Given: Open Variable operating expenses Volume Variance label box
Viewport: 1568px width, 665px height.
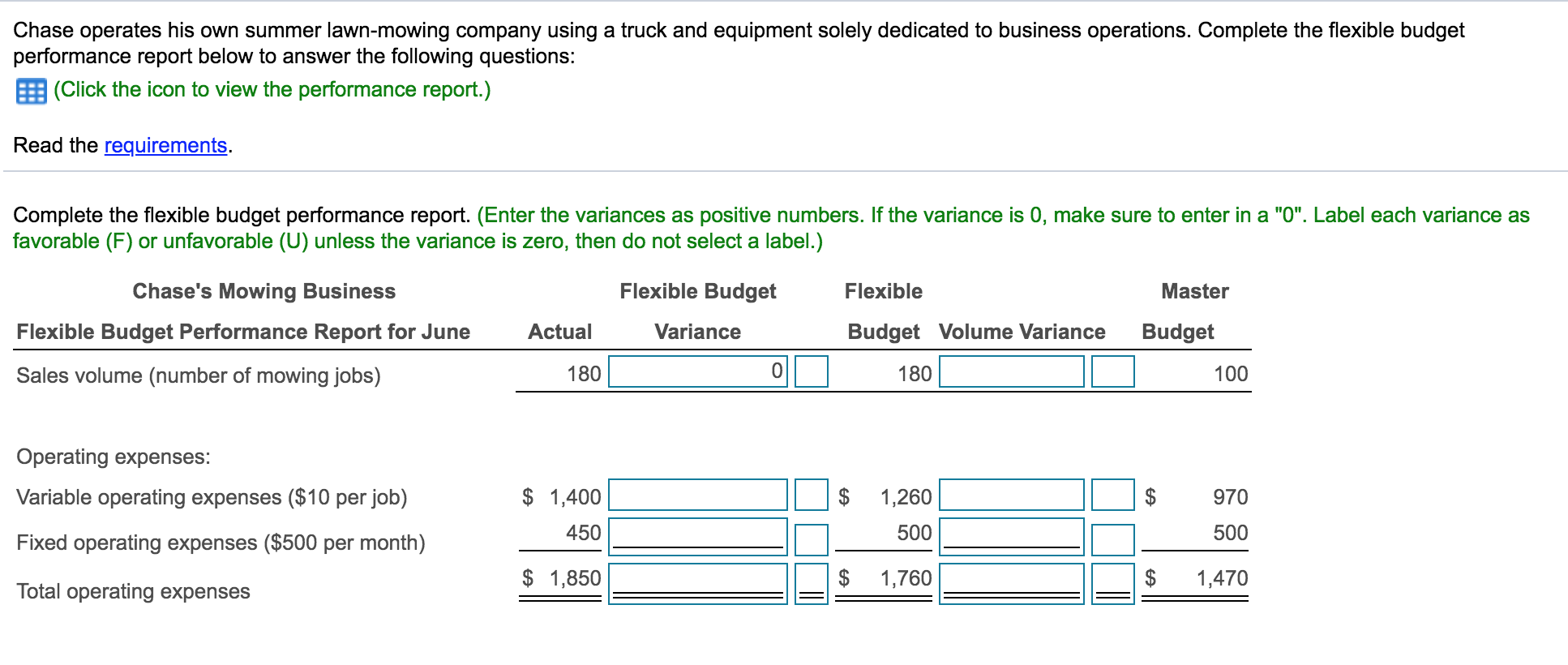Looking at the screenshot, I should tap(1112, 495).
